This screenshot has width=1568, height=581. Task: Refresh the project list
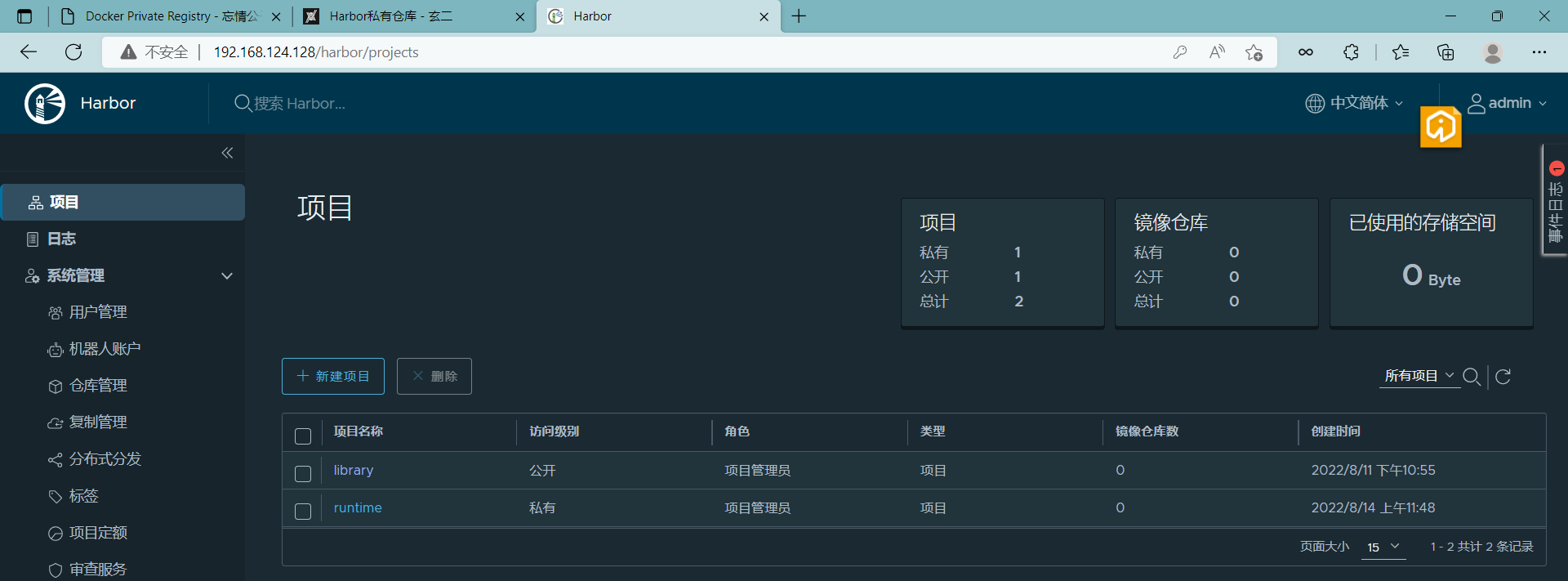coord(1503,377)
